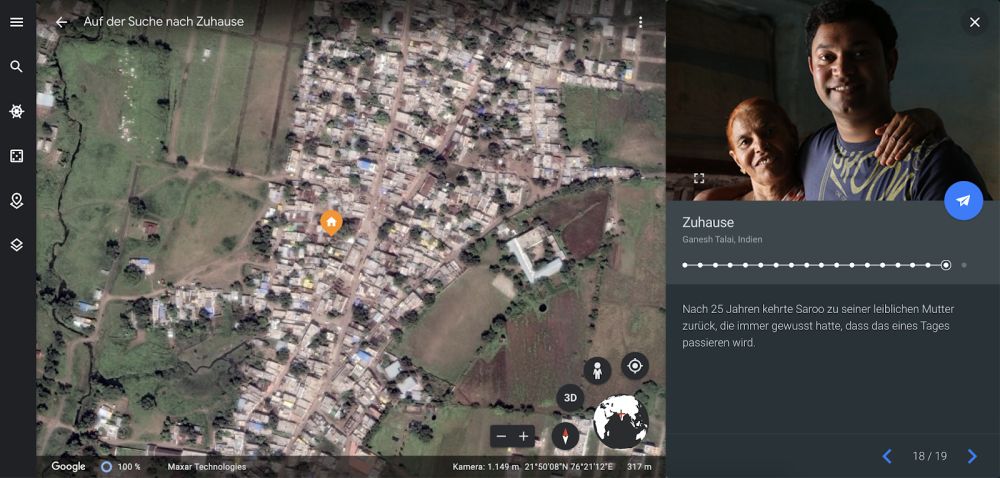Viewport: 1000px width, 478px height.
Task: Open the map style layers icon
Action: (17, 245)
